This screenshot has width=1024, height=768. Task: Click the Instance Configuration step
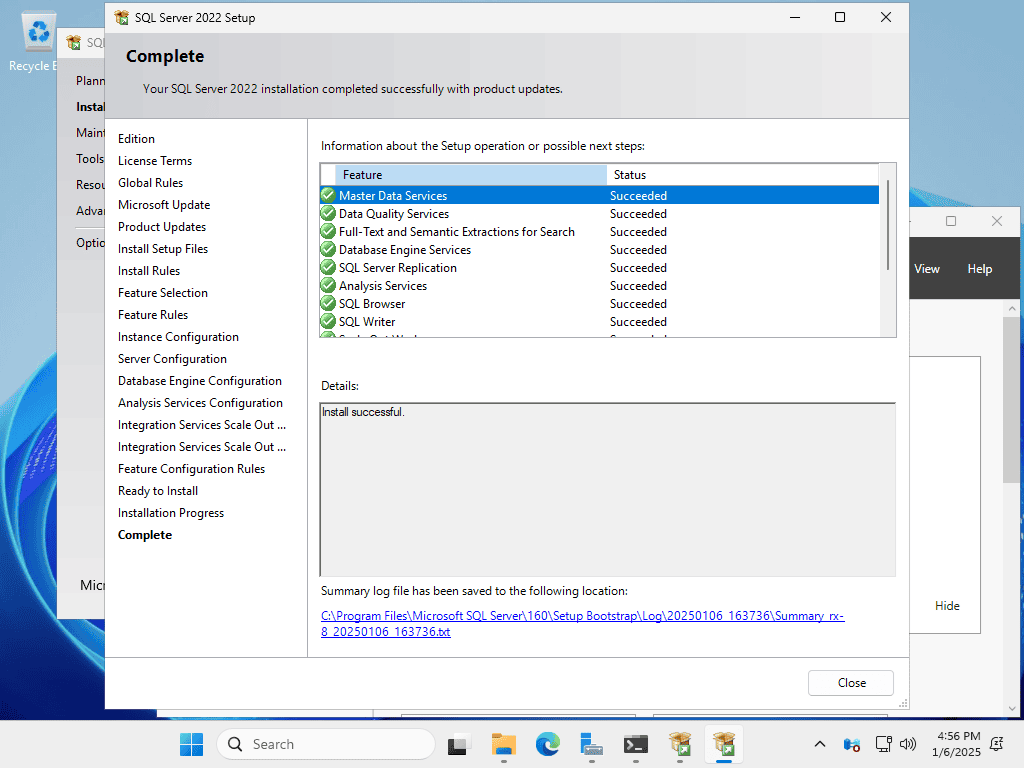click(x=178, y=337)
